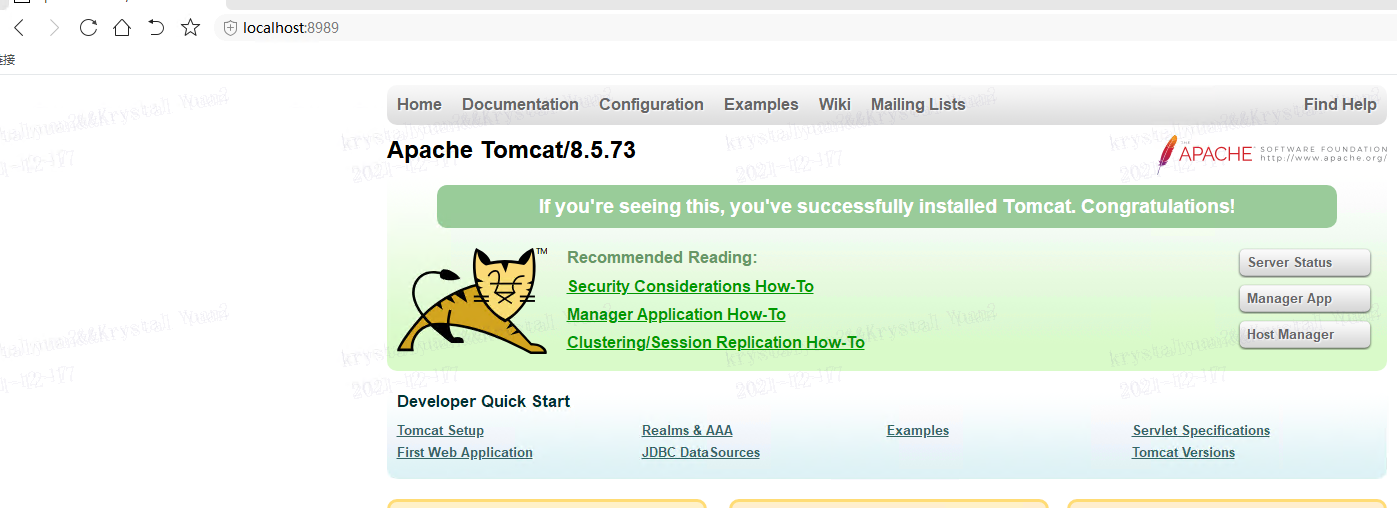
Task: Click the Recommended Reading heading
Action: [x=662, y=257]
